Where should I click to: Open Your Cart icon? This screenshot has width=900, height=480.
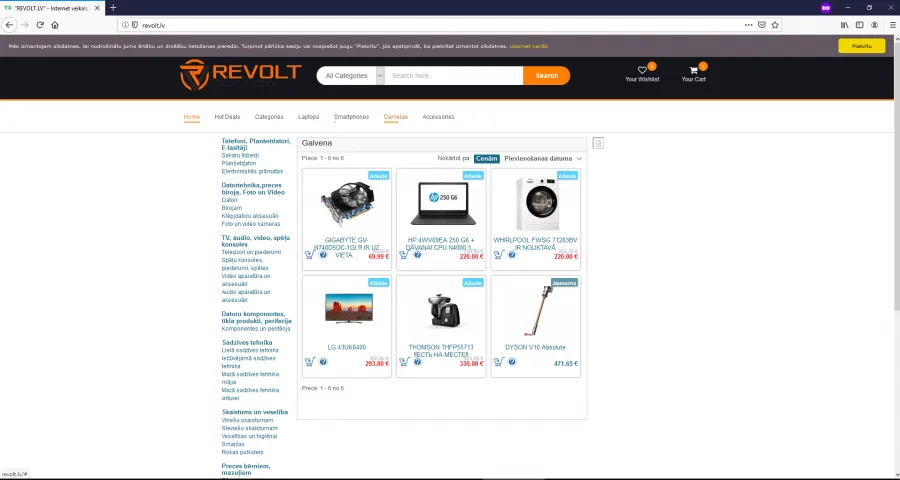point(693,70)
